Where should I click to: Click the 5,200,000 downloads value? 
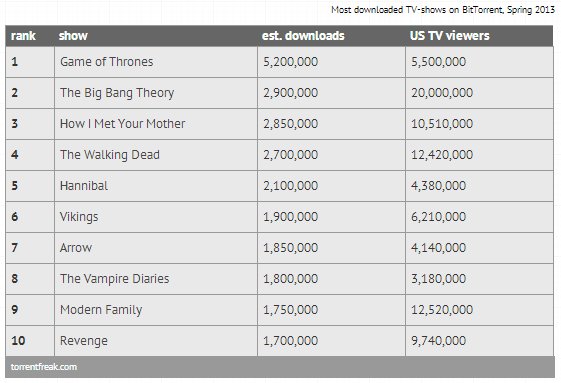(x=291, y=62)
